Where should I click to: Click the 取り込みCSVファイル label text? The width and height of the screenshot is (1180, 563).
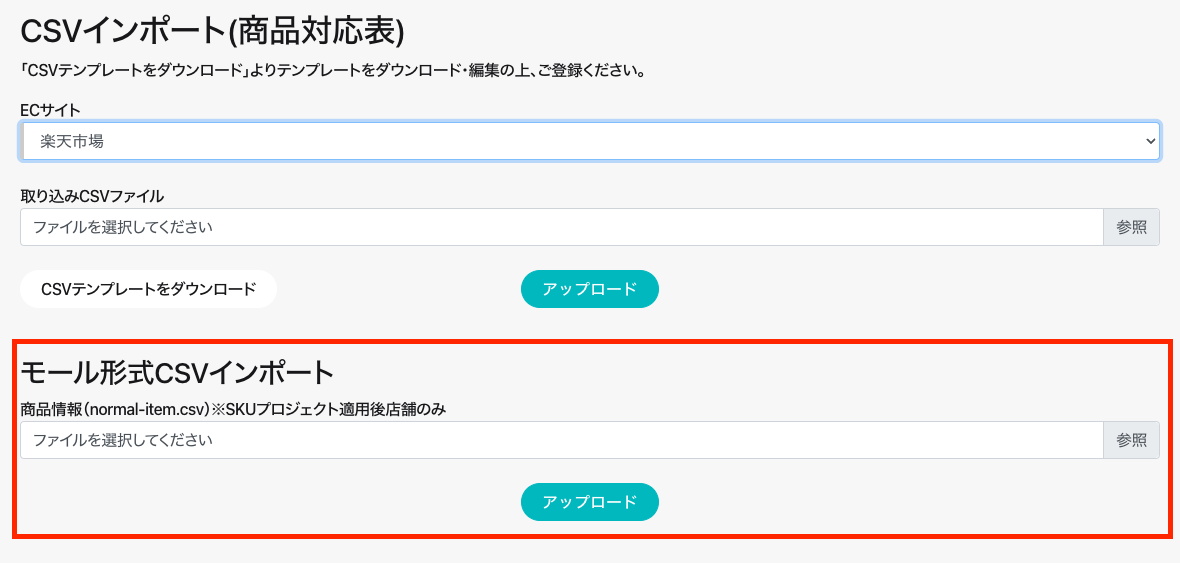click(x=92, y=196)
